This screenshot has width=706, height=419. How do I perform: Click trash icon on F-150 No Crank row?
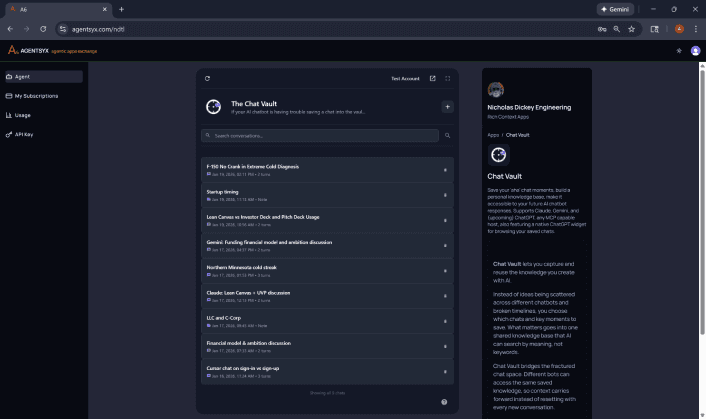click(x=445, y=170)
